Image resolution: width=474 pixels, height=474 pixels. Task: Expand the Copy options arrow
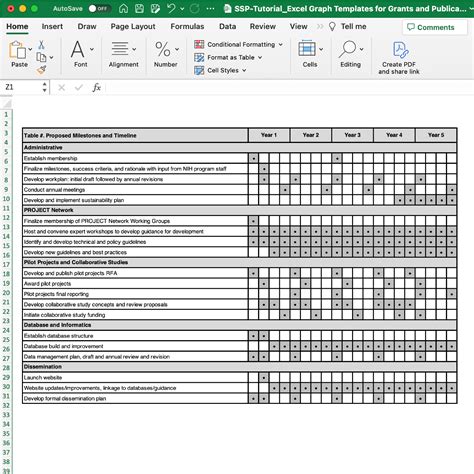point(51,58)
